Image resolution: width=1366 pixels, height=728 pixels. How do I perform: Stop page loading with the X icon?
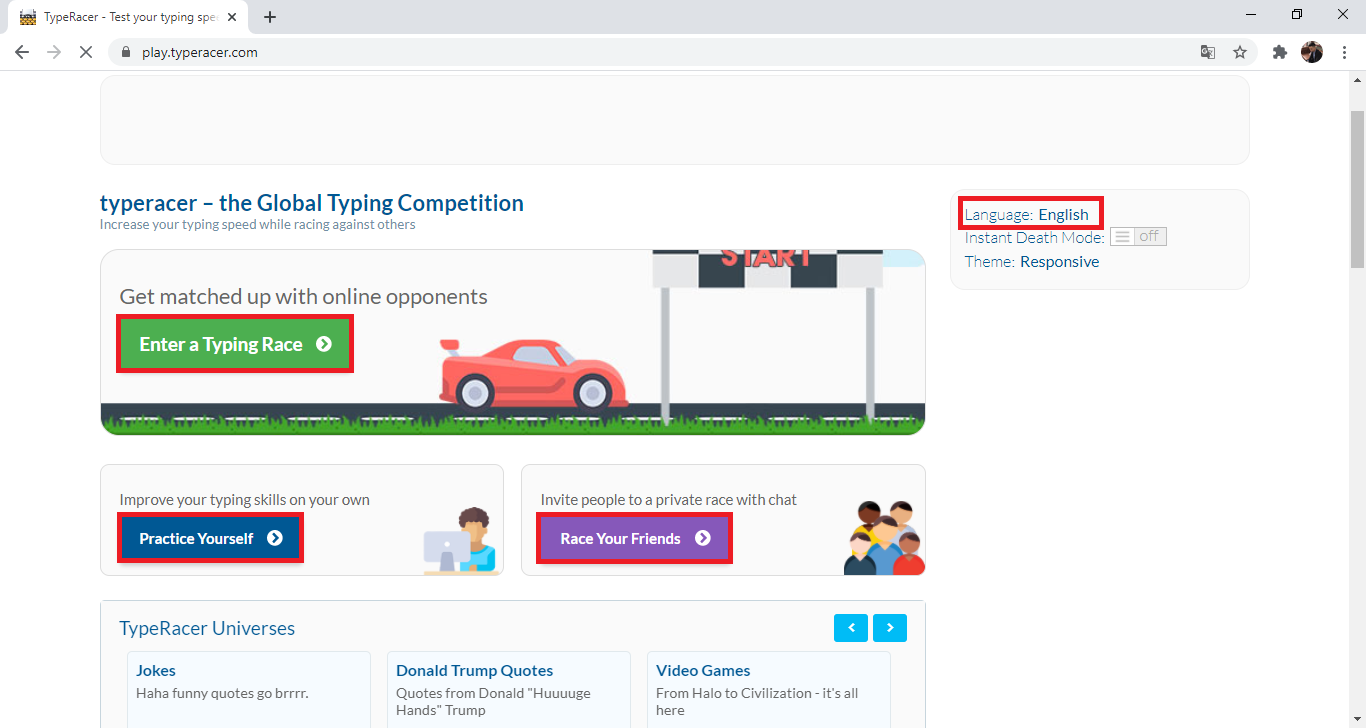point(86,52)
